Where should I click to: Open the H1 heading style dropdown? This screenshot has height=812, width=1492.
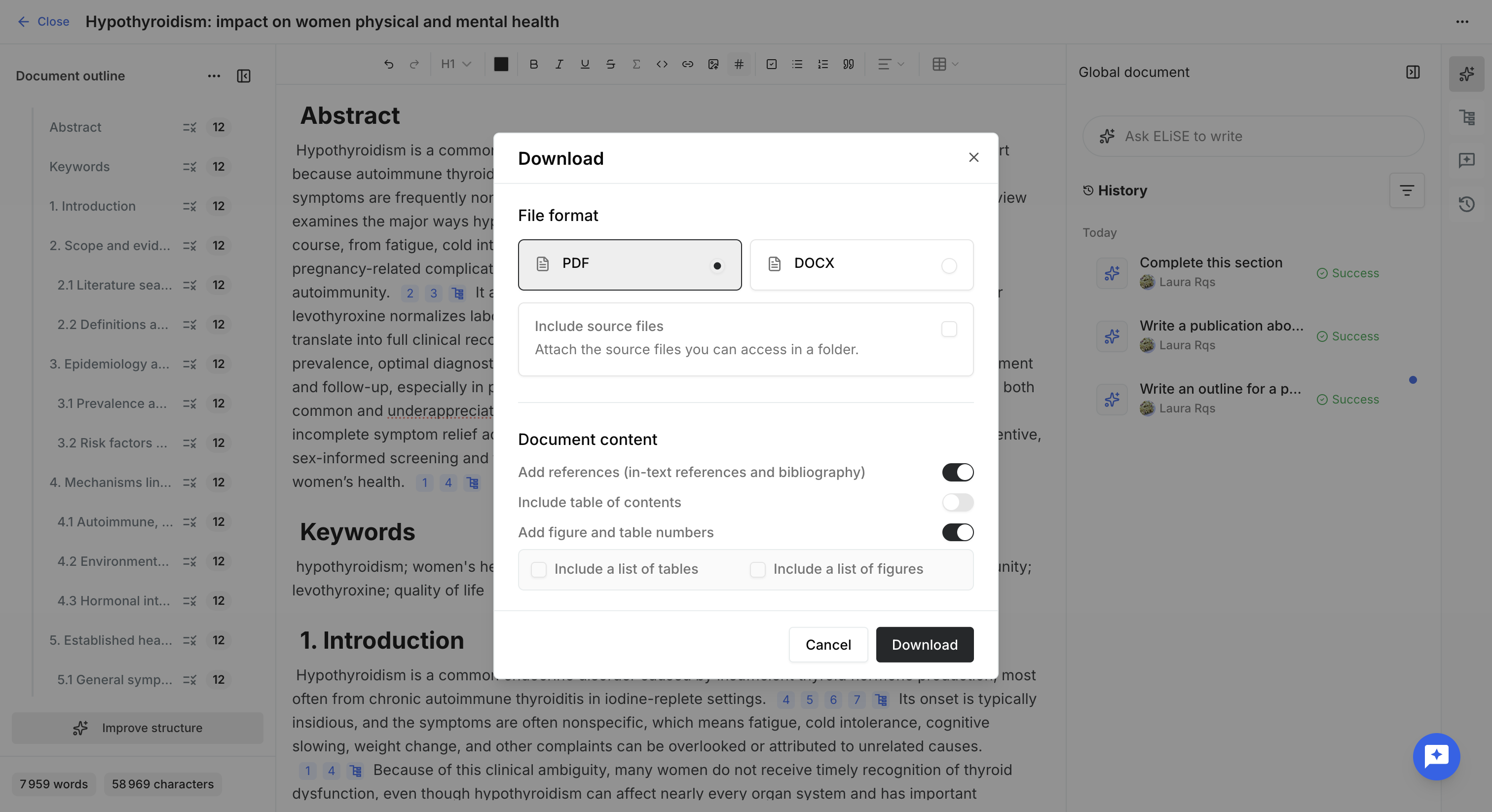click(456, 64)
